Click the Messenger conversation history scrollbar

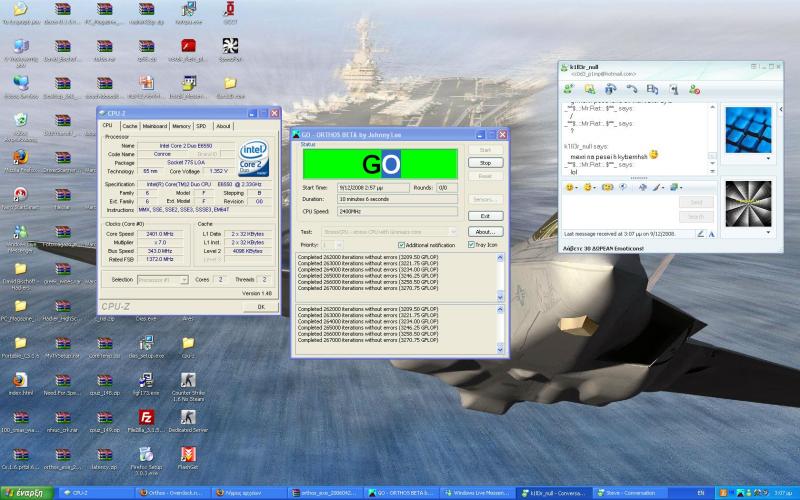point(712,139)
